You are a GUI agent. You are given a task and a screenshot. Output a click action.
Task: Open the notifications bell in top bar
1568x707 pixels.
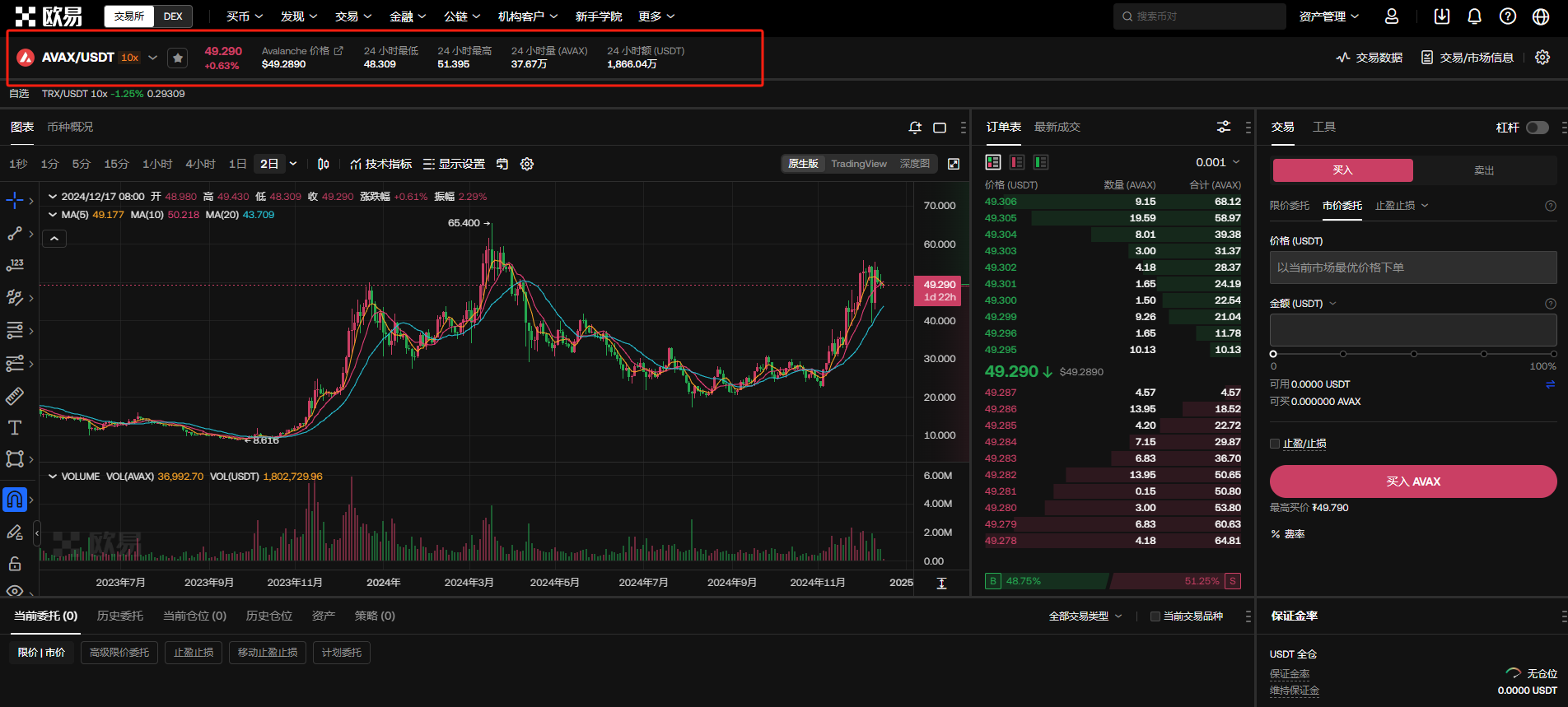coord(1475,16)
